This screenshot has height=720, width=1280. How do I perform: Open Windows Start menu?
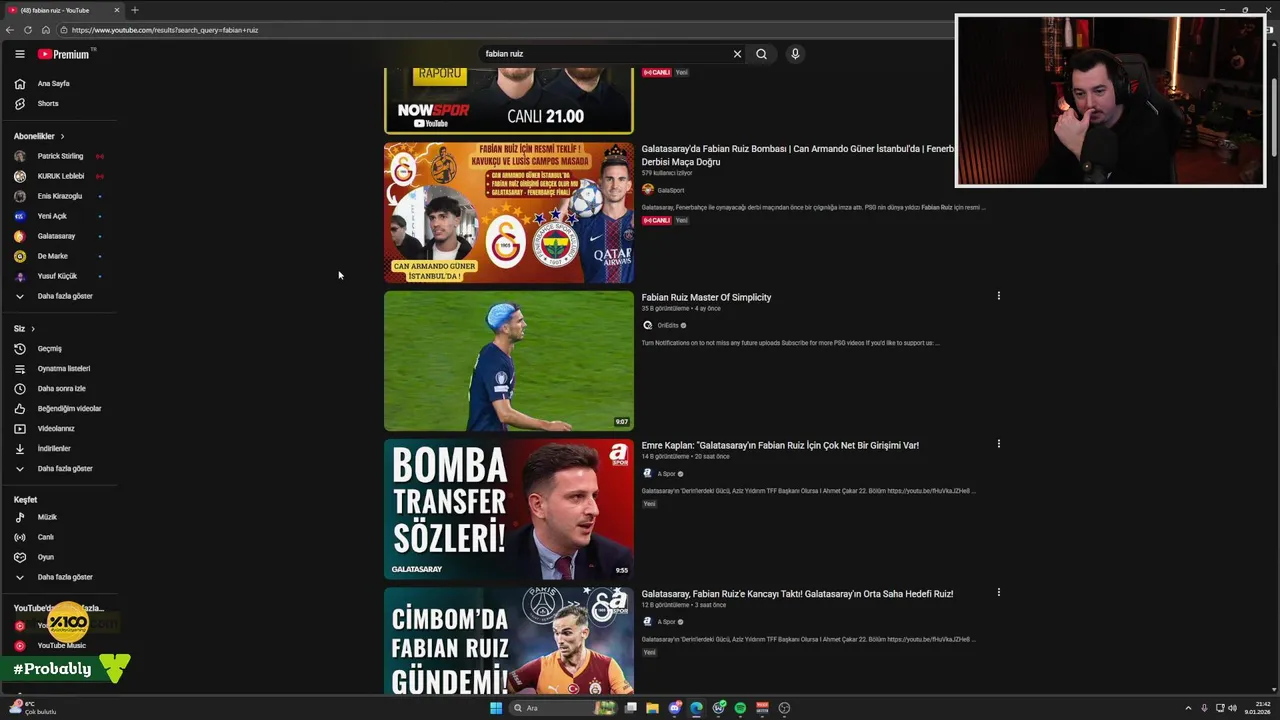coord(495,708)
